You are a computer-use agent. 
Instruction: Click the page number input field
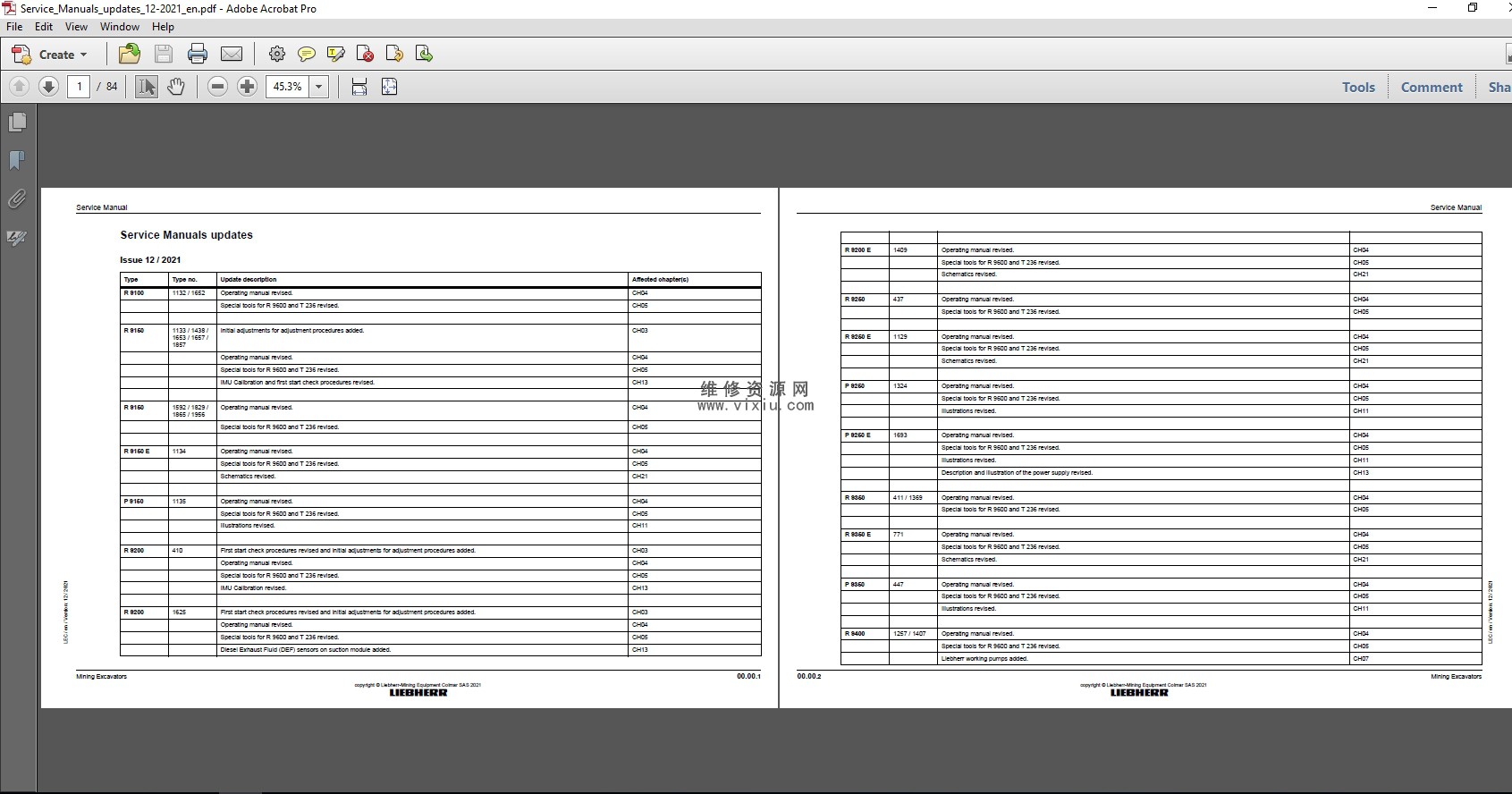[x=79, y=87]
